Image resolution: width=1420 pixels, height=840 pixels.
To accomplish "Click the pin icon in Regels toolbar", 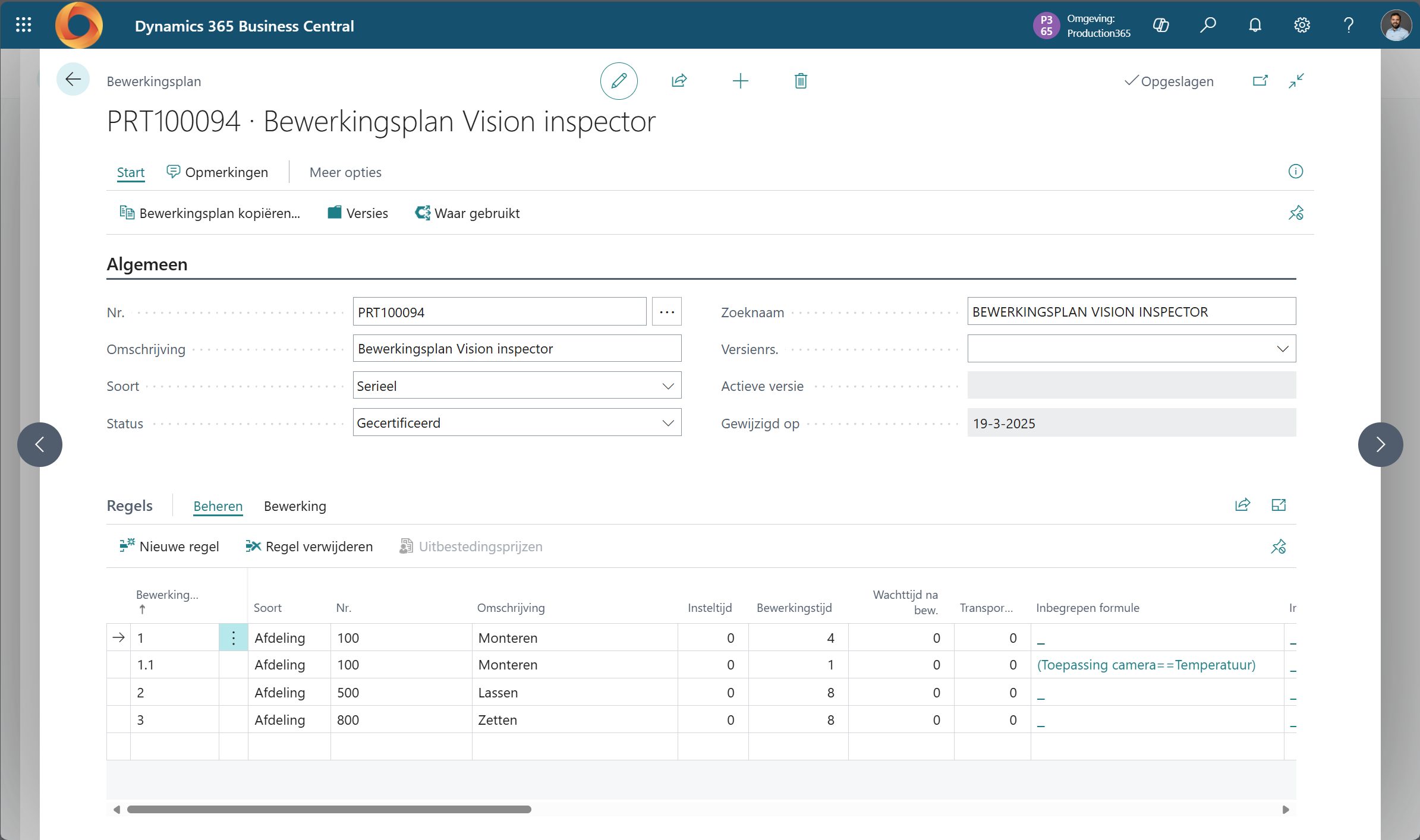I will [x=1278, y=547].
